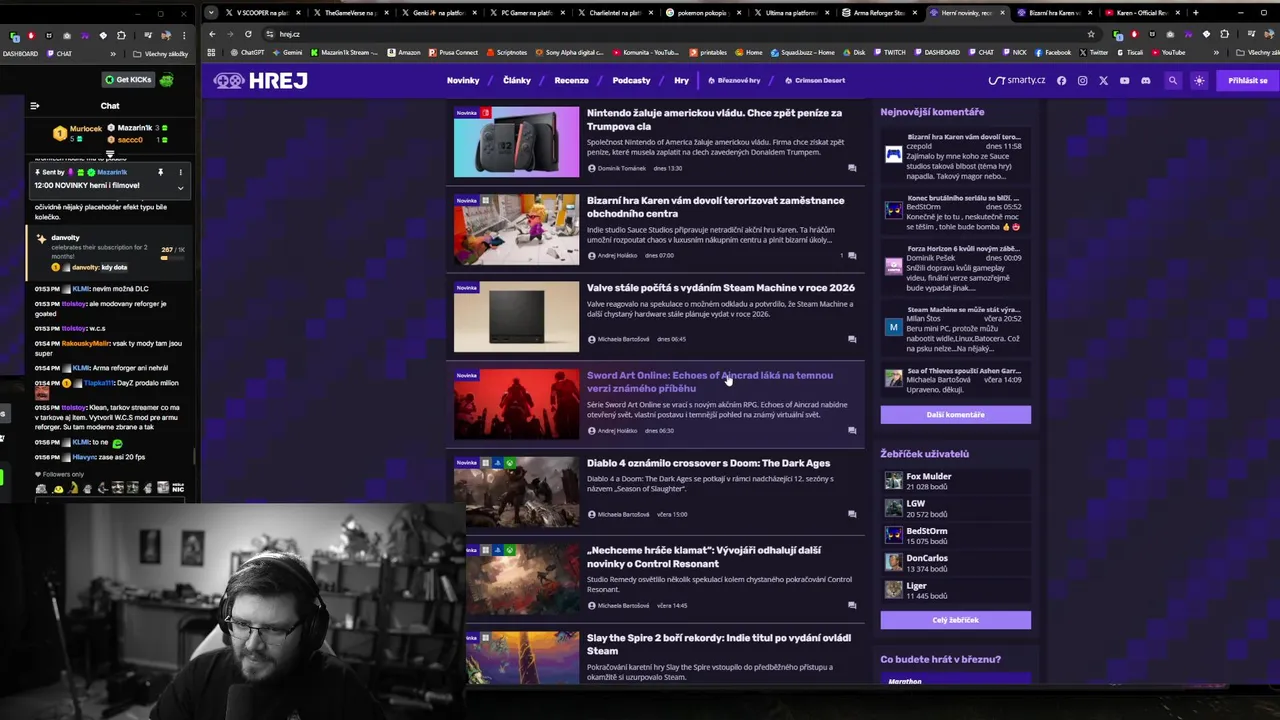Switch to Karen - Official YouTube tab
This screenshot has width=1280, height=720.
coord(1141,13)
